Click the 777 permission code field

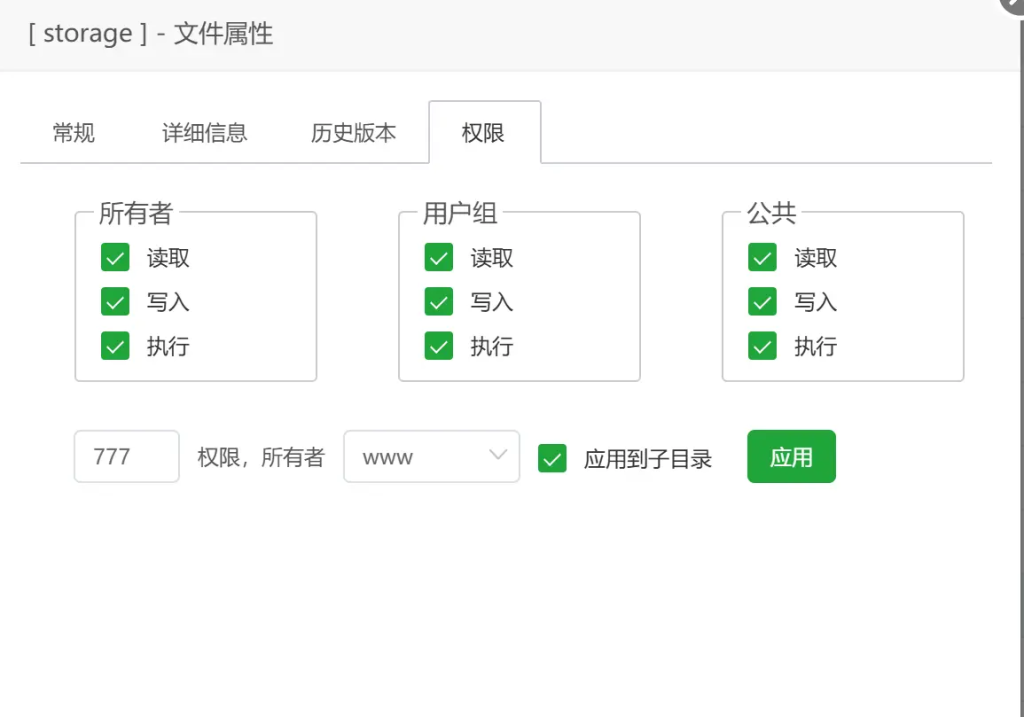(x=127, y=457)
